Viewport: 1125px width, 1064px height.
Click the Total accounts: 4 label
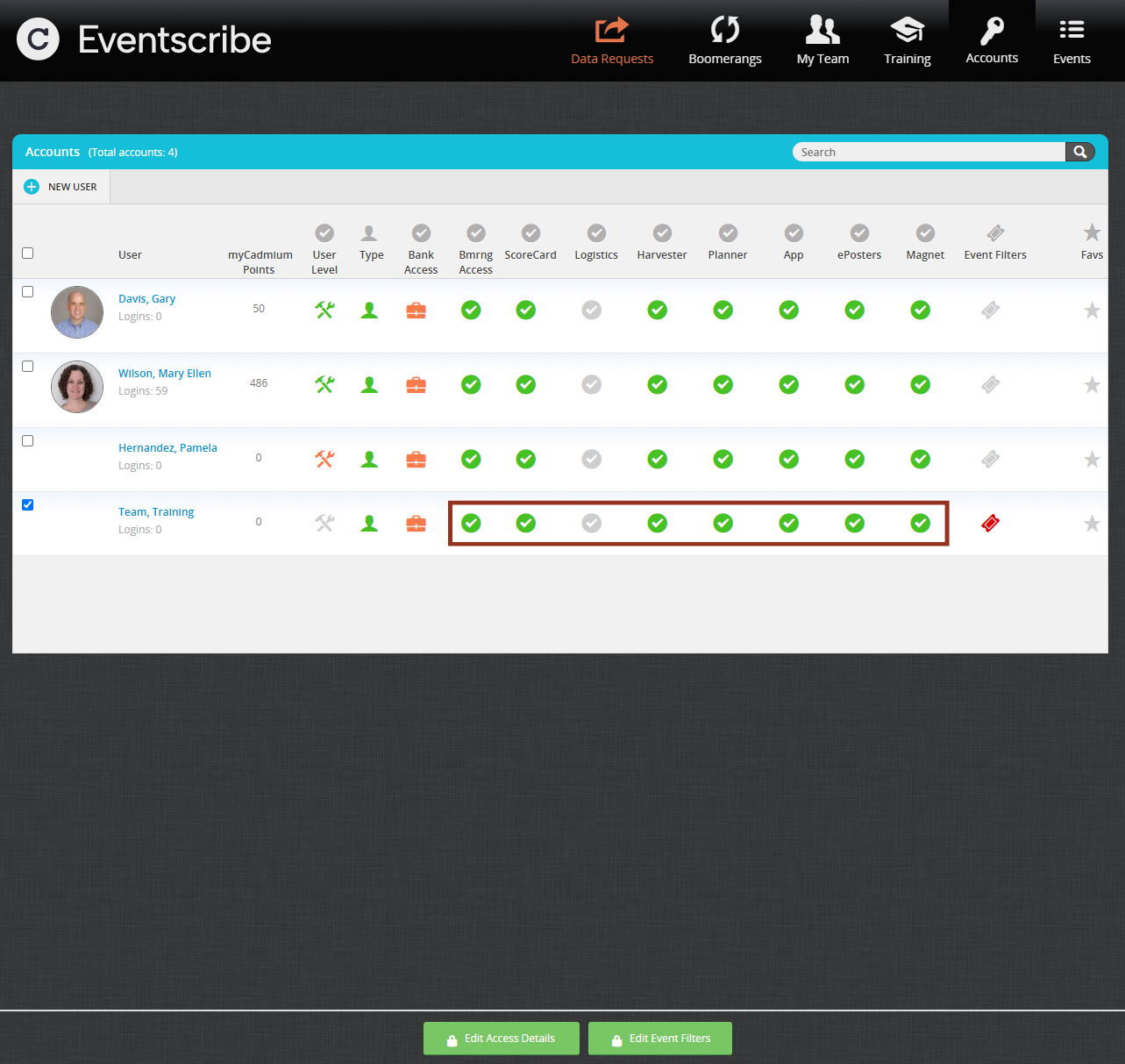pyautogui.click(x=132, y=153)
